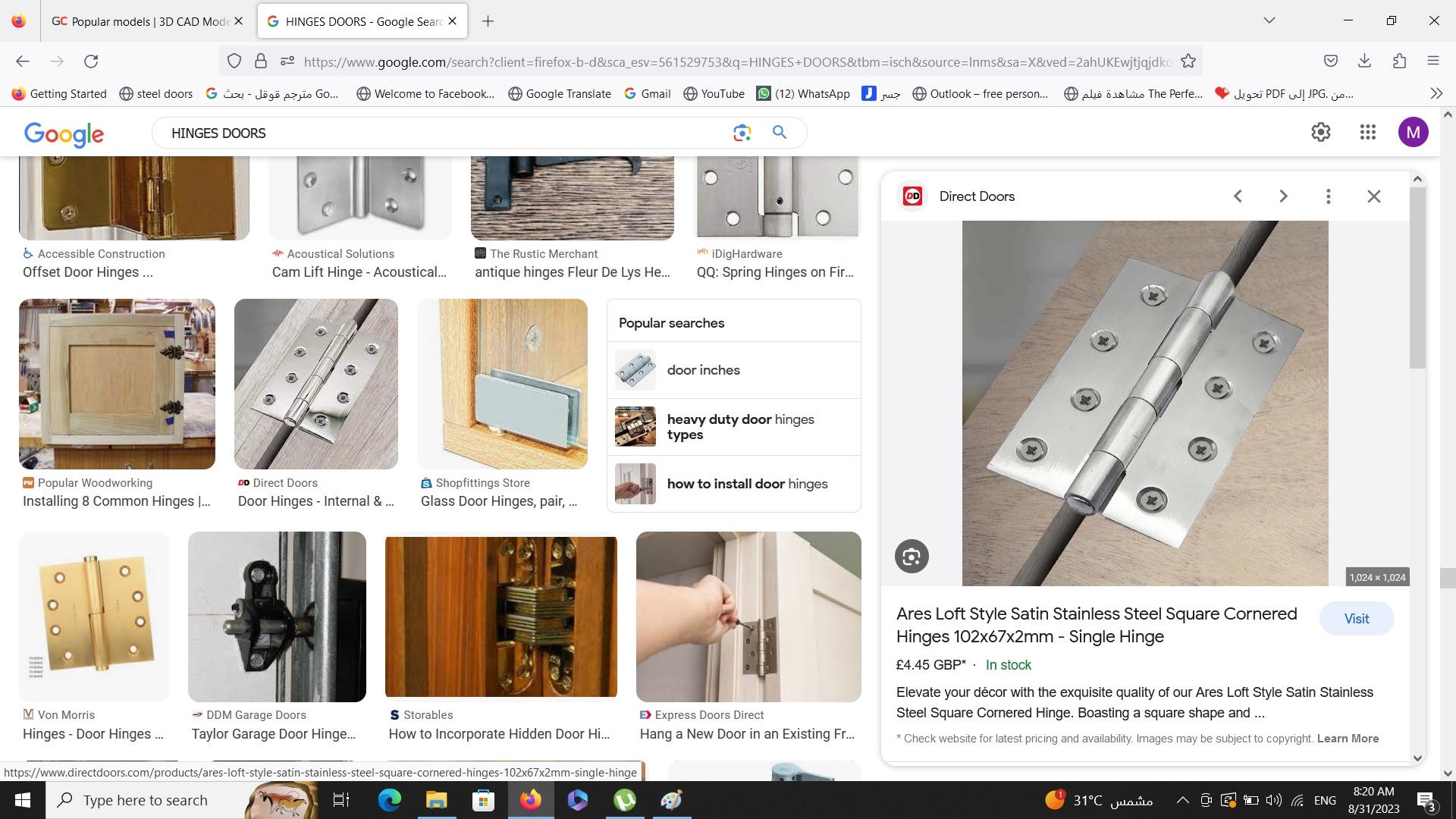The height and width of the screenshot is (819, 1456).
Task: Open a new browser tab
Action: tap(488, 21)
